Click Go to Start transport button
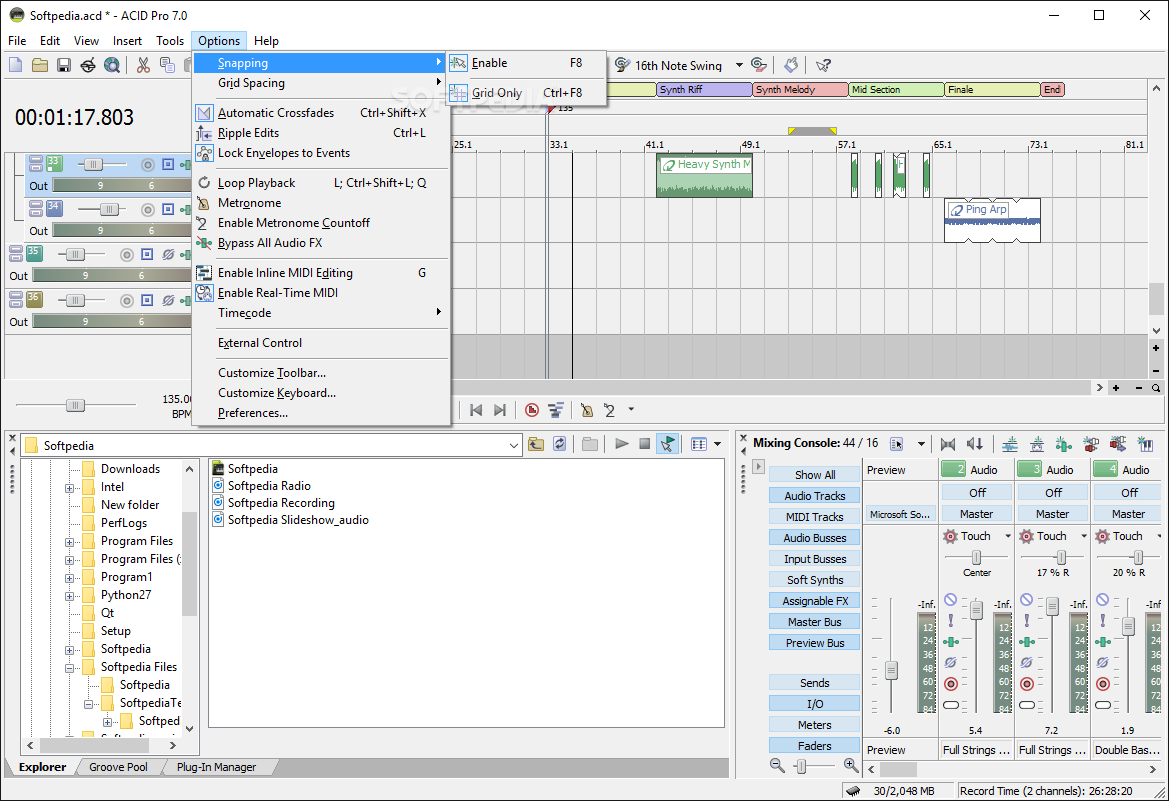The height and width of the screenshot is (801, 1169). click(476, 409)
